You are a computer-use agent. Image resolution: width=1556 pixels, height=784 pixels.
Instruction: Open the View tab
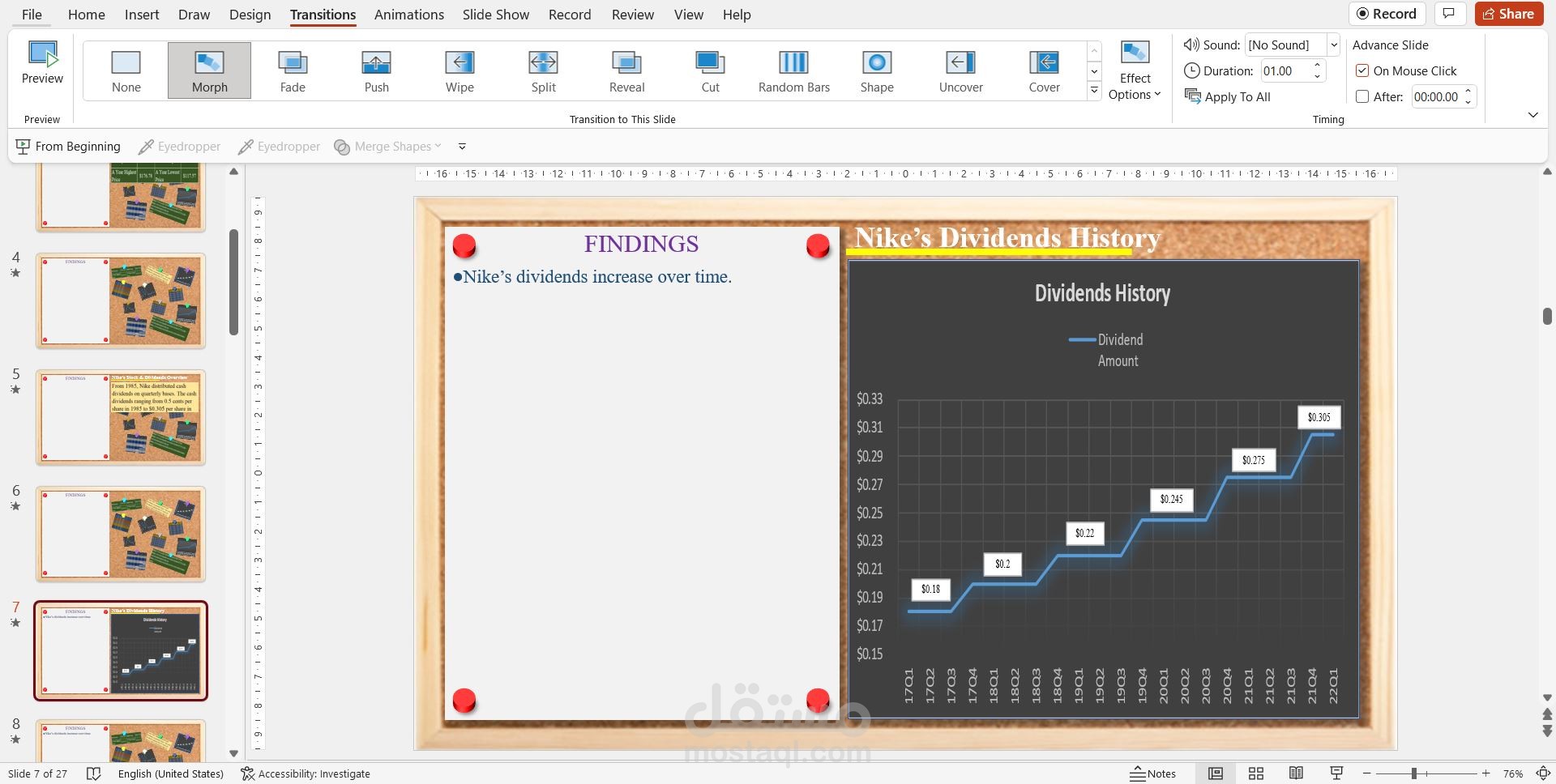689,15
